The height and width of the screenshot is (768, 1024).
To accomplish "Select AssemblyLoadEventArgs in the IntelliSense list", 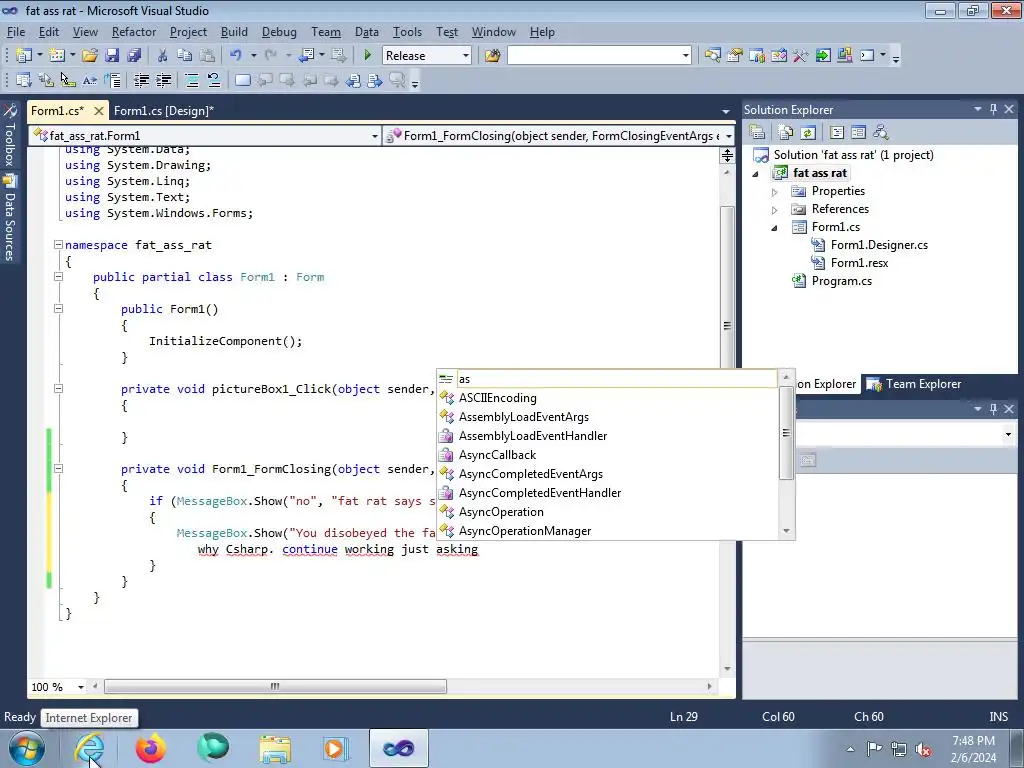I will 524,417.
